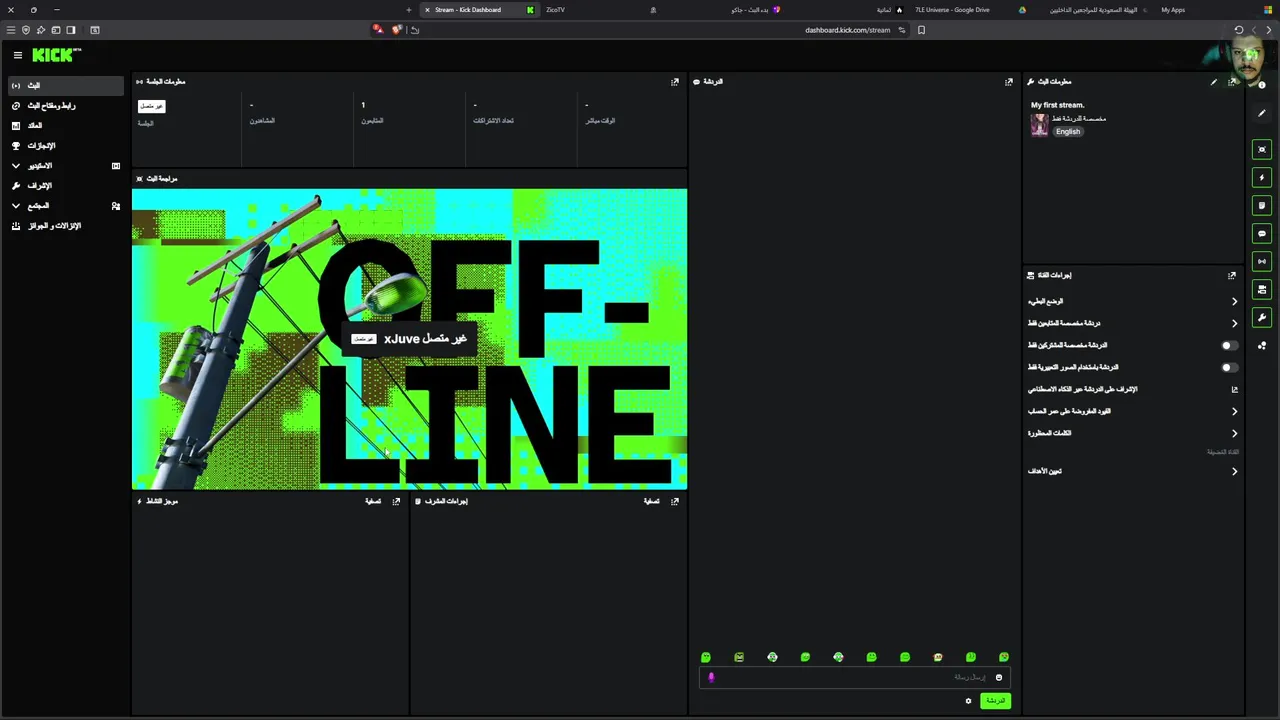Click the My first stream. title

pyautogui.click(x=1058, y=105)
